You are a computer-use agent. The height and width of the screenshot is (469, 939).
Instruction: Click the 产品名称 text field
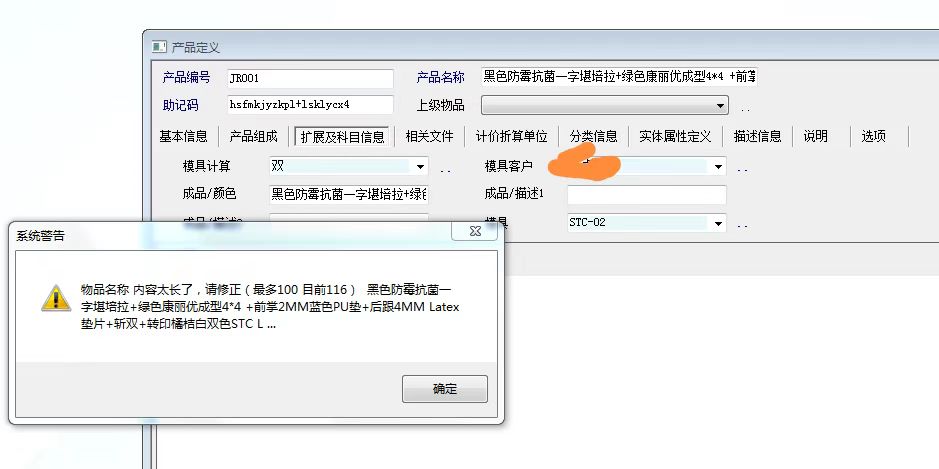point(619,77)
